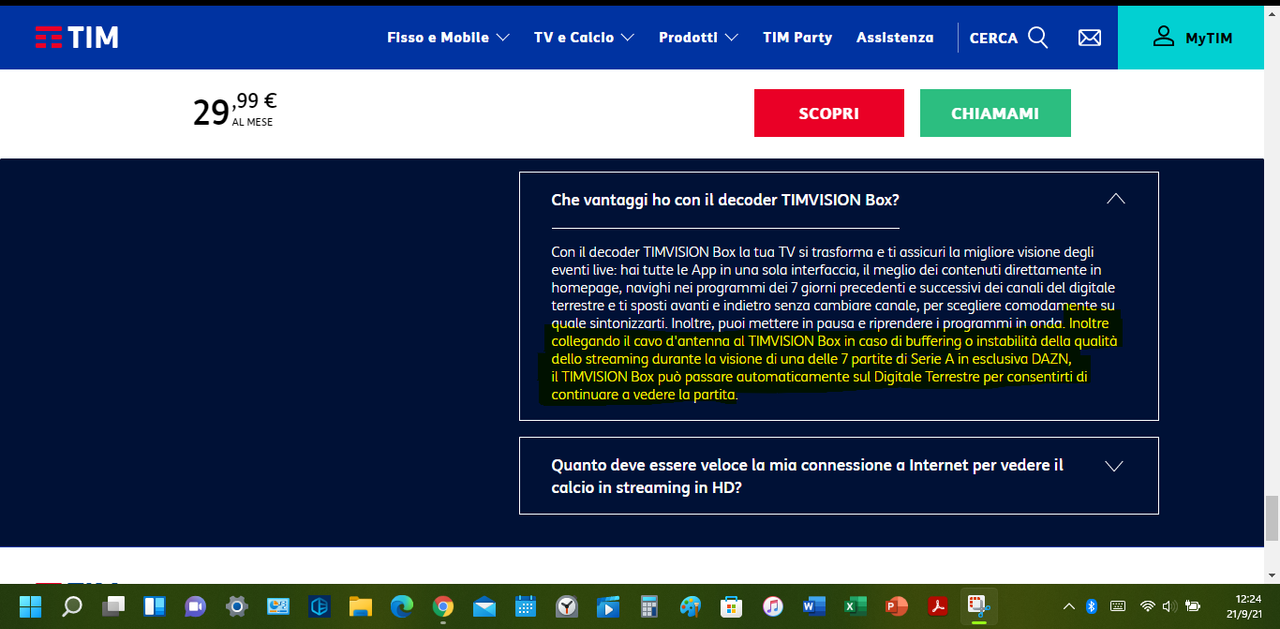Open the TV e Calcio menu
The height and width of the screenshot is (629, 1280).
584,37
